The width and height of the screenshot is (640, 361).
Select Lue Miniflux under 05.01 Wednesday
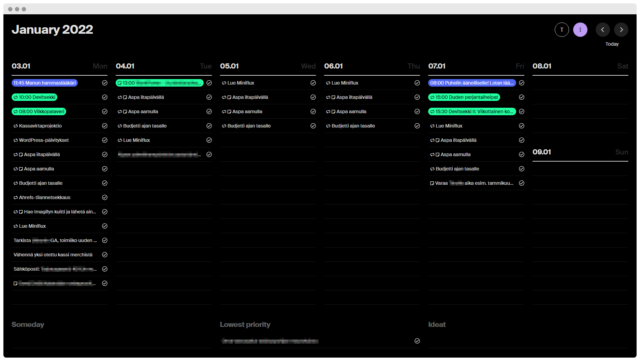238,83
